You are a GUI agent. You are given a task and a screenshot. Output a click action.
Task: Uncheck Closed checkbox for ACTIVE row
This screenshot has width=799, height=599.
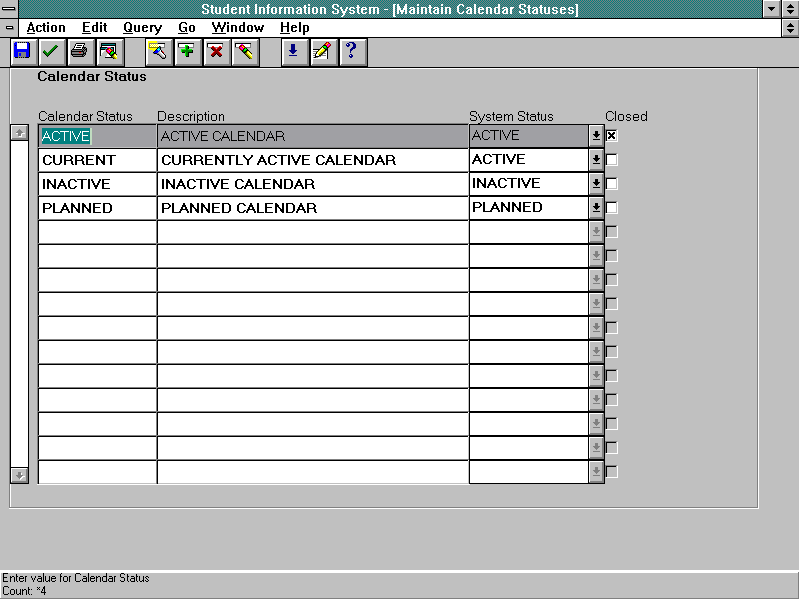(x=612, y=136)
